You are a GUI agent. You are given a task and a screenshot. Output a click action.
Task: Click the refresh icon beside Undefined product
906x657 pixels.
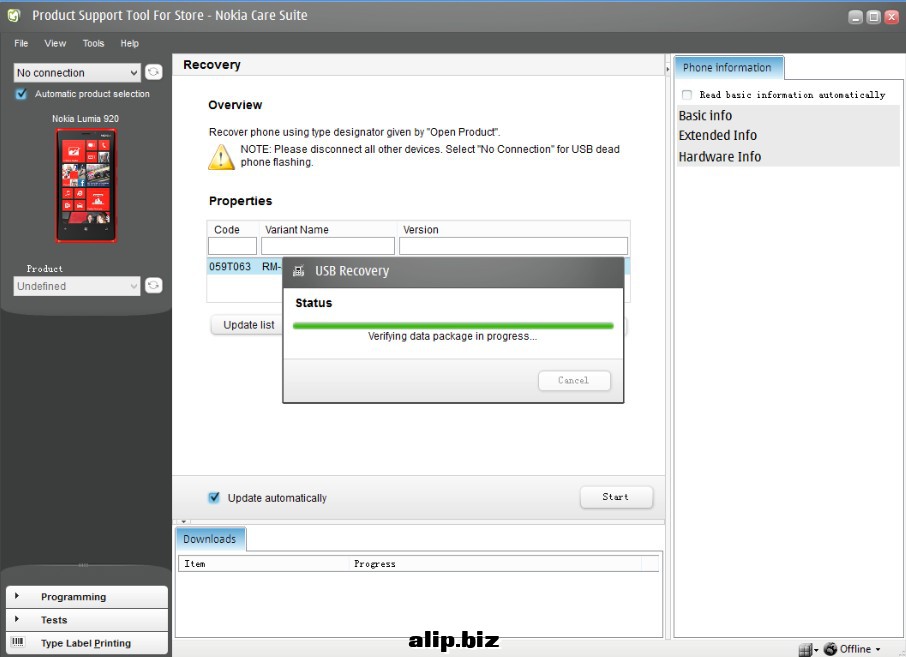tap(154, 285)
